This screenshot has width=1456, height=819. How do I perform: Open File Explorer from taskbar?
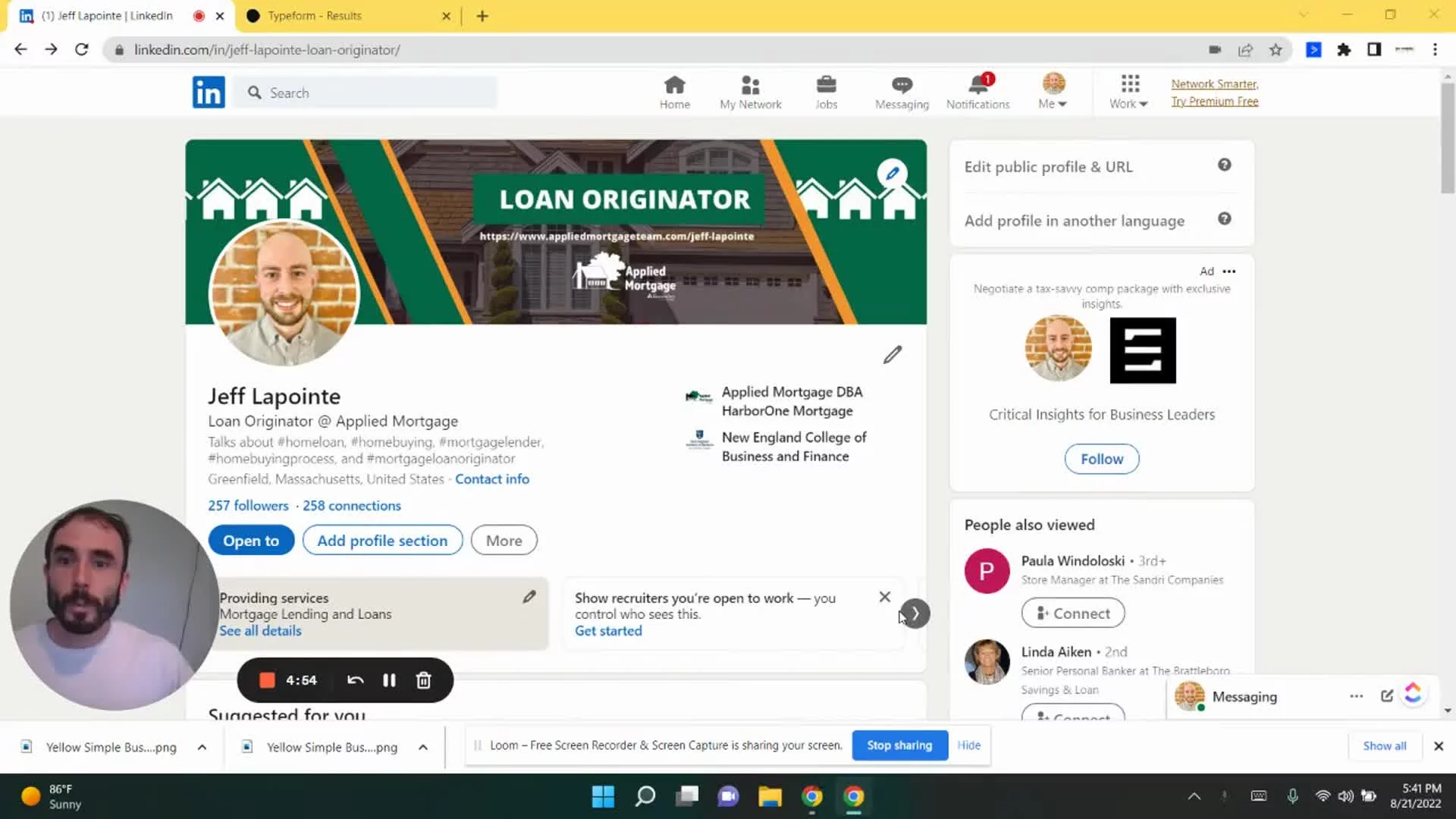[770, 796]
